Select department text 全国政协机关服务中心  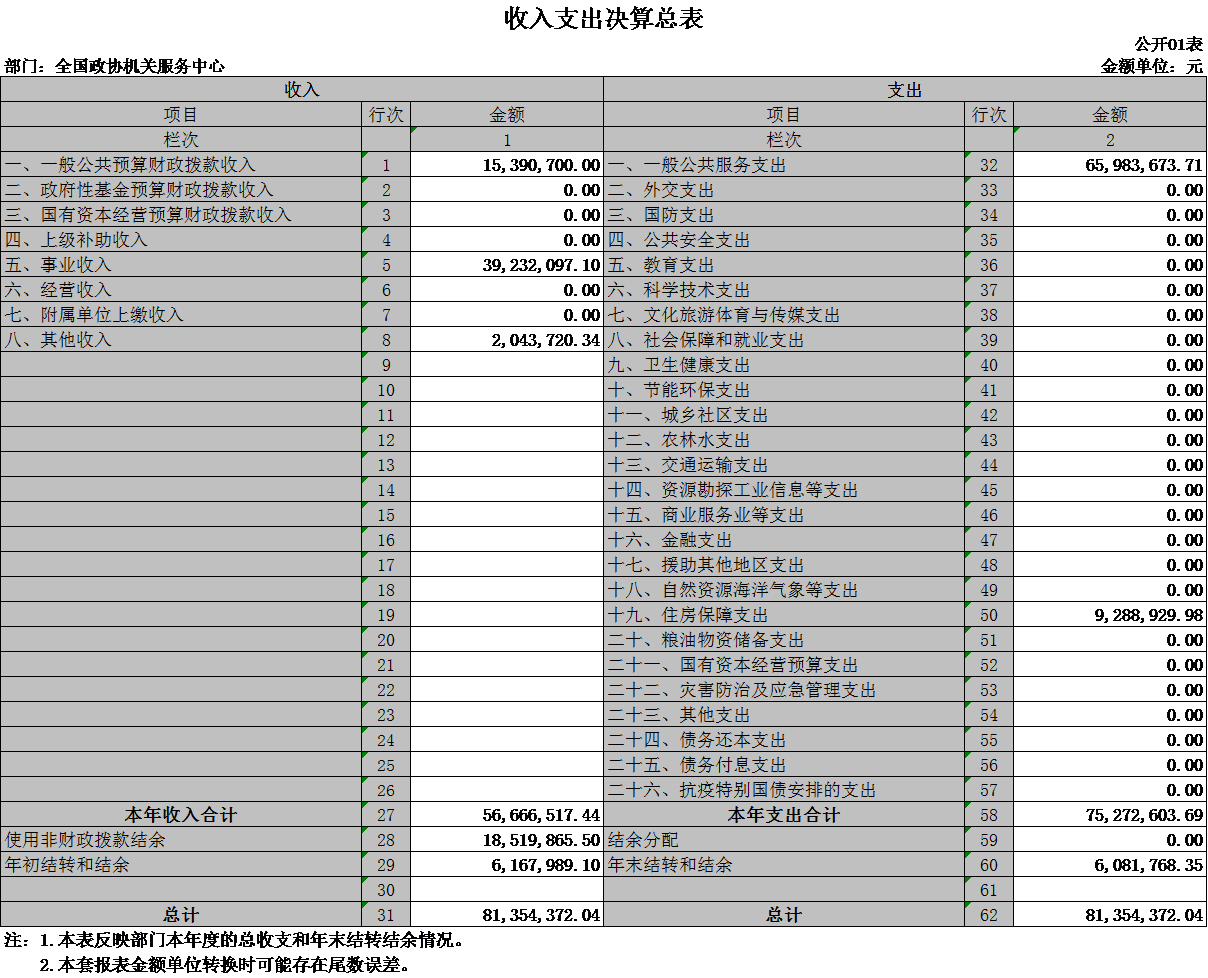(x=140, y=67)
